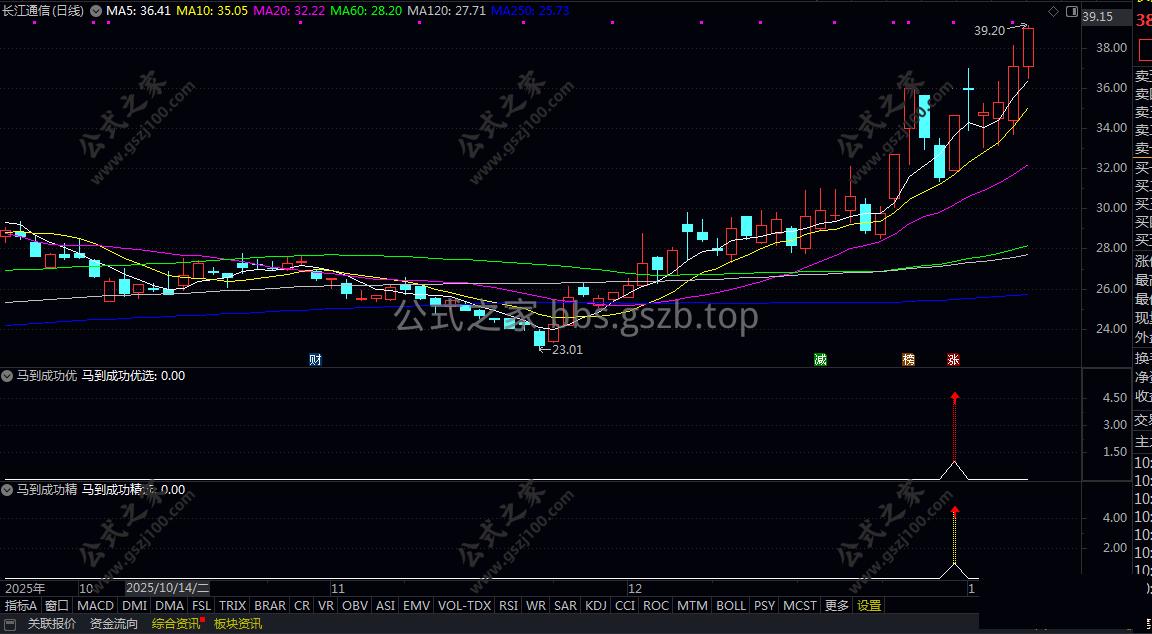Viewport: 1152px width, 634px height.
Task: Click the MA60: 28.20 value
Action: pos(366,11)
